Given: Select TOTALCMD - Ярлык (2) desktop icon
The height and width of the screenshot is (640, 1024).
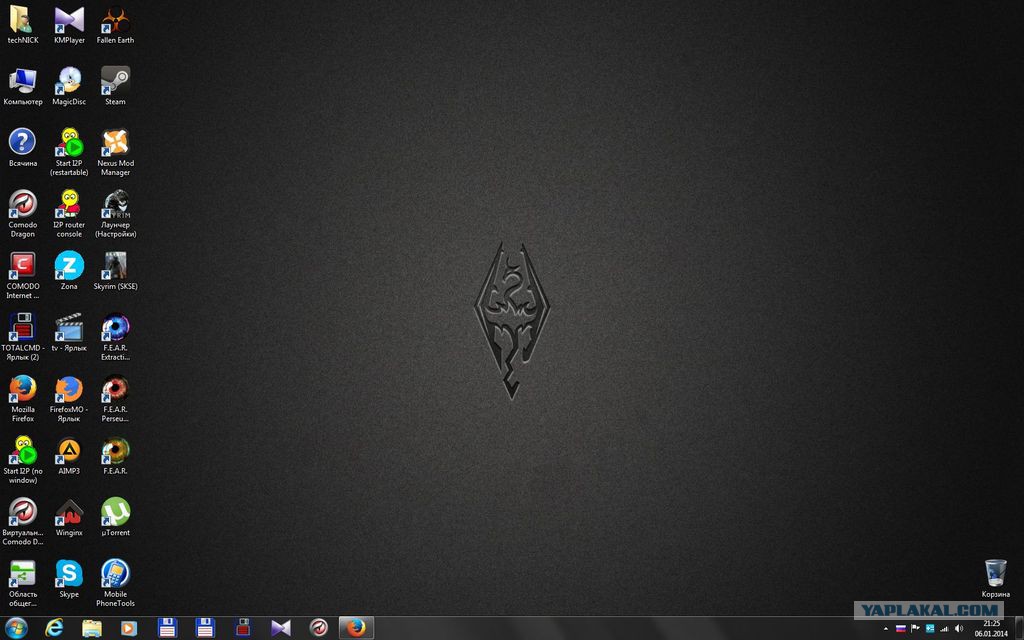Looking at the screenshot, I should (x=23, y=336).
